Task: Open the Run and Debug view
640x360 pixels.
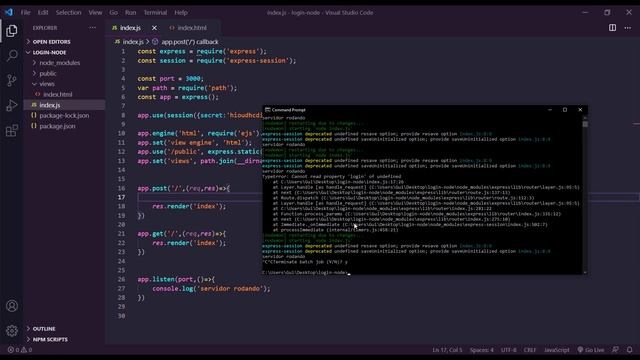Action: [11, 105]
